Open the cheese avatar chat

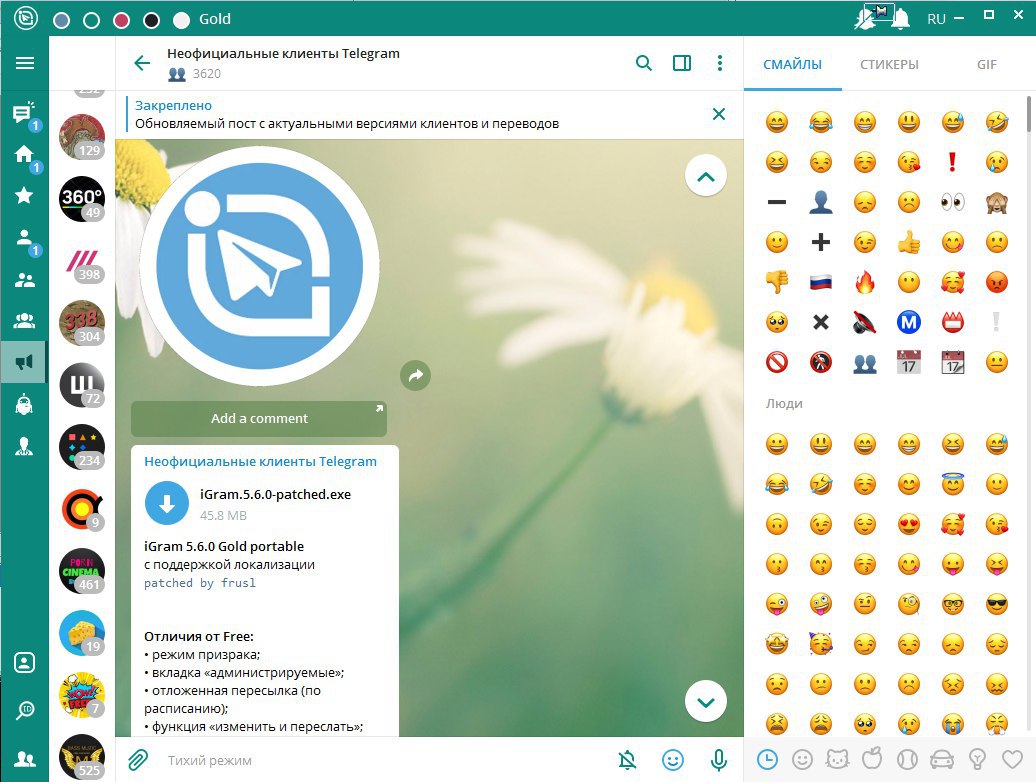pyautogui.click(x=82, y=633)
